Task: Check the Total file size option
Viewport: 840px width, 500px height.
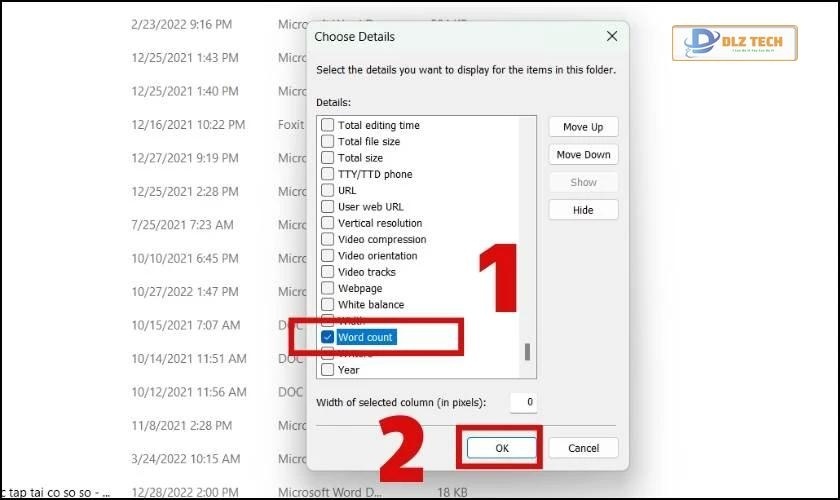Action: click(327, 142)
